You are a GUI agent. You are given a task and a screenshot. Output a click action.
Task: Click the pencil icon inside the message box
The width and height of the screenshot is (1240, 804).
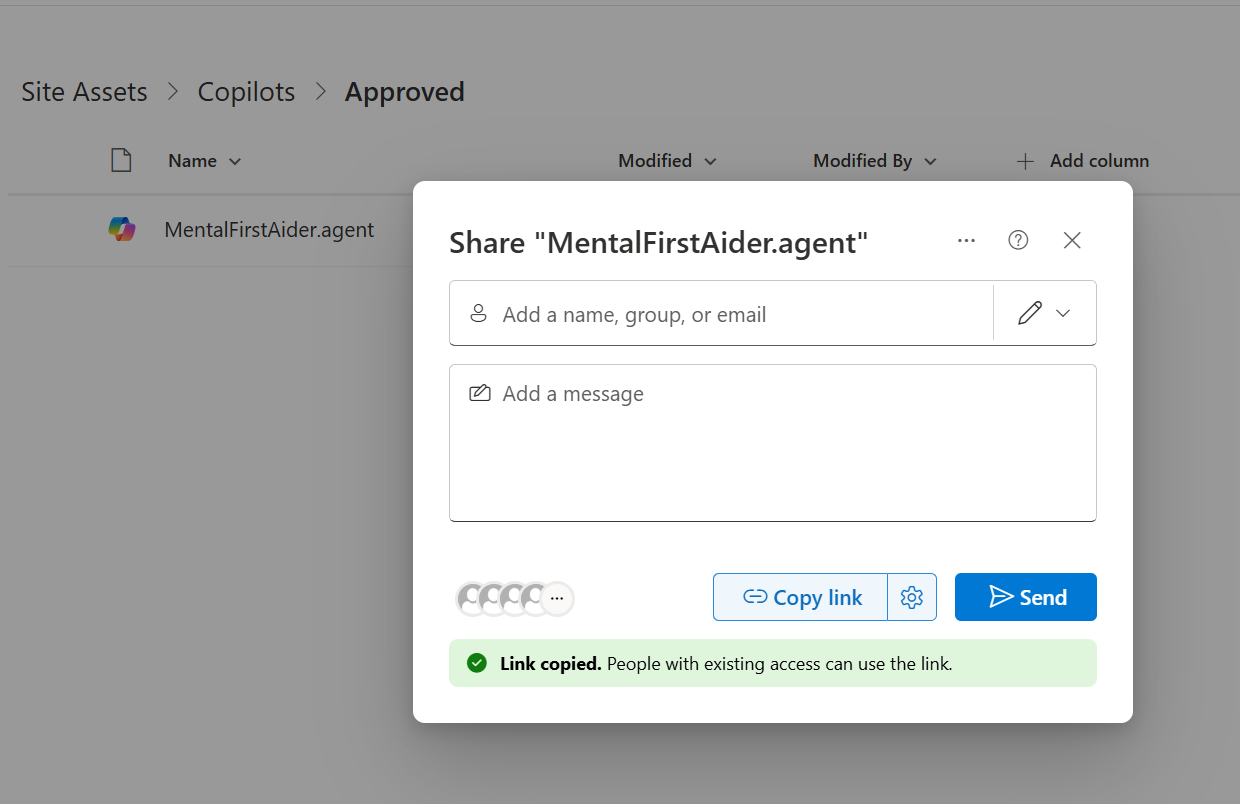(x=480, y=393)
